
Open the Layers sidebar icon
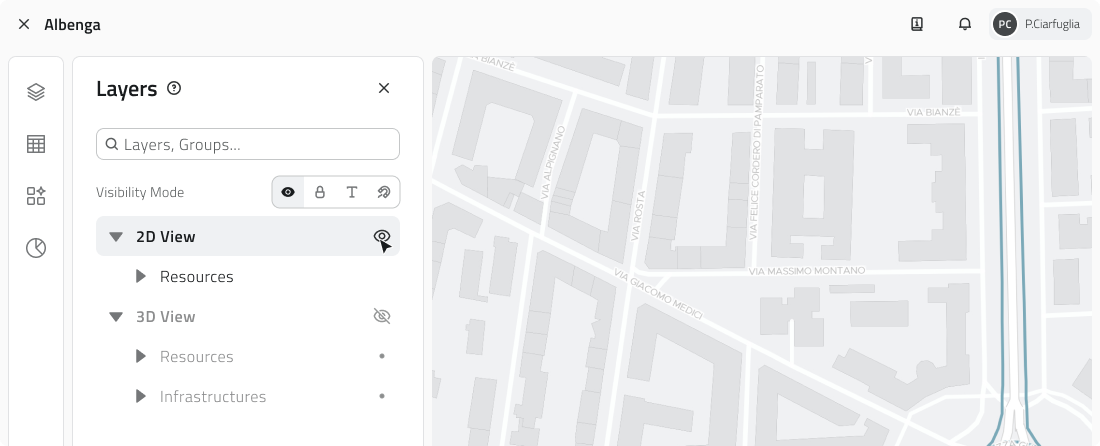[x=36, y=92]
